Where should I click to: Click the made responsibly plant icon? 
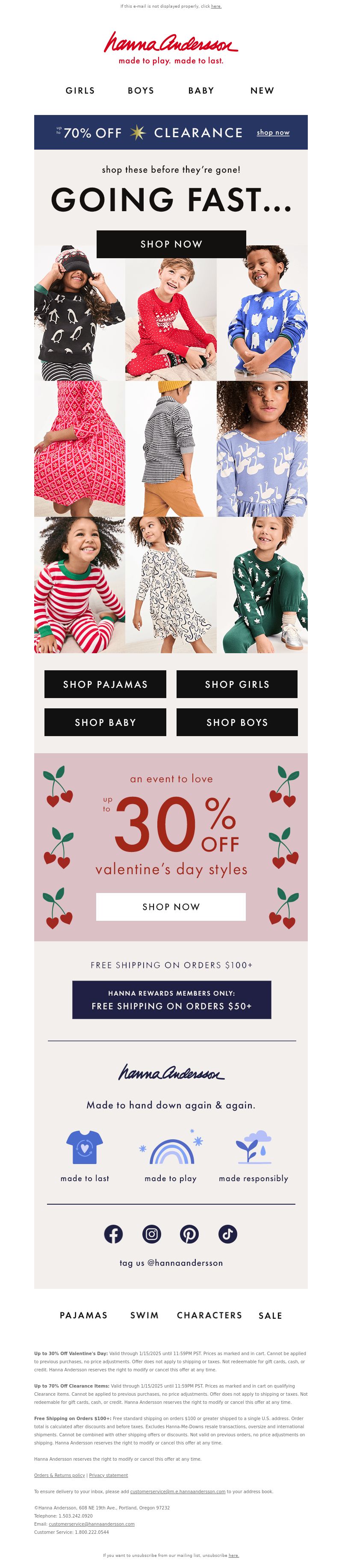click(253, 1147)
